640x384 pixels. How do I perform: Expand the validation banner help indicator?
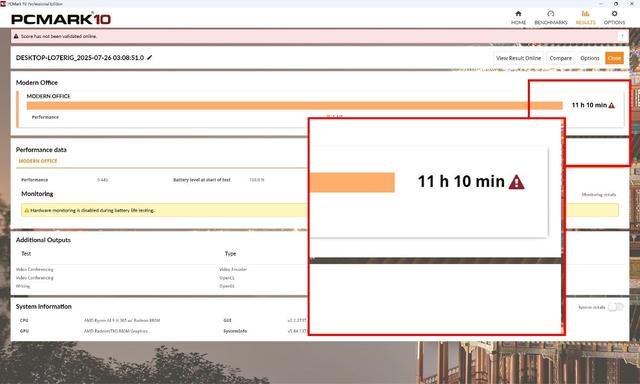pyautogui.click(x=622, y=36)
